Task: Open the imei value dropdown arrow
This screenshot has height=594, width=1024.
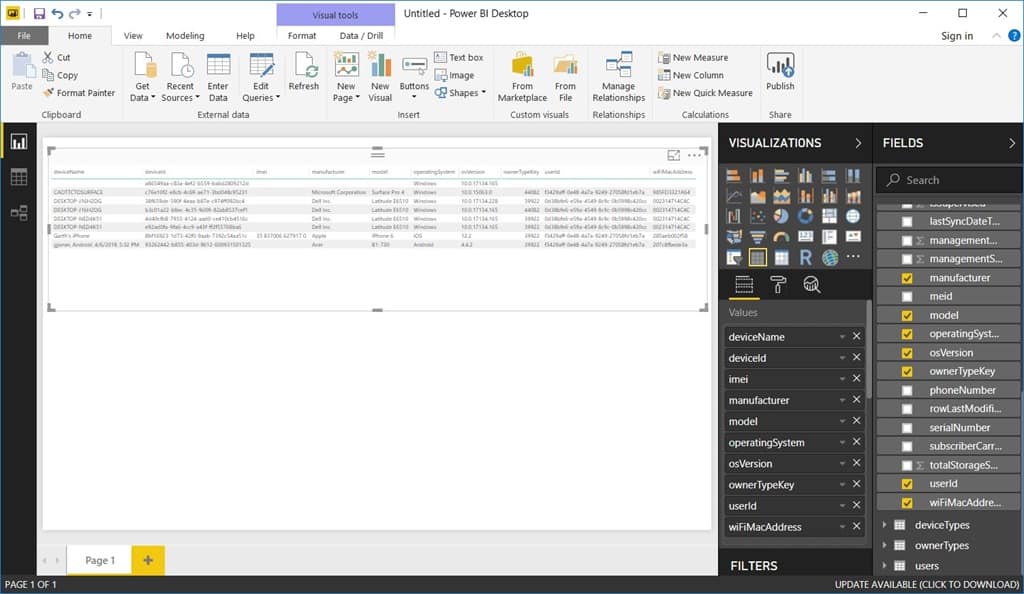Action: tap(842, 379)
